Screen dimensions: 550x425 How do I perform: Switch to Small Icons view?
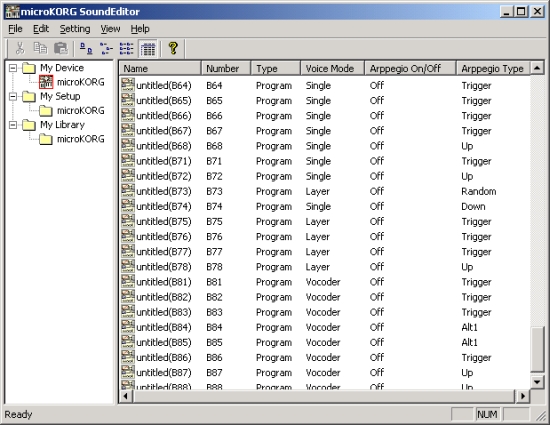[106, 48]
